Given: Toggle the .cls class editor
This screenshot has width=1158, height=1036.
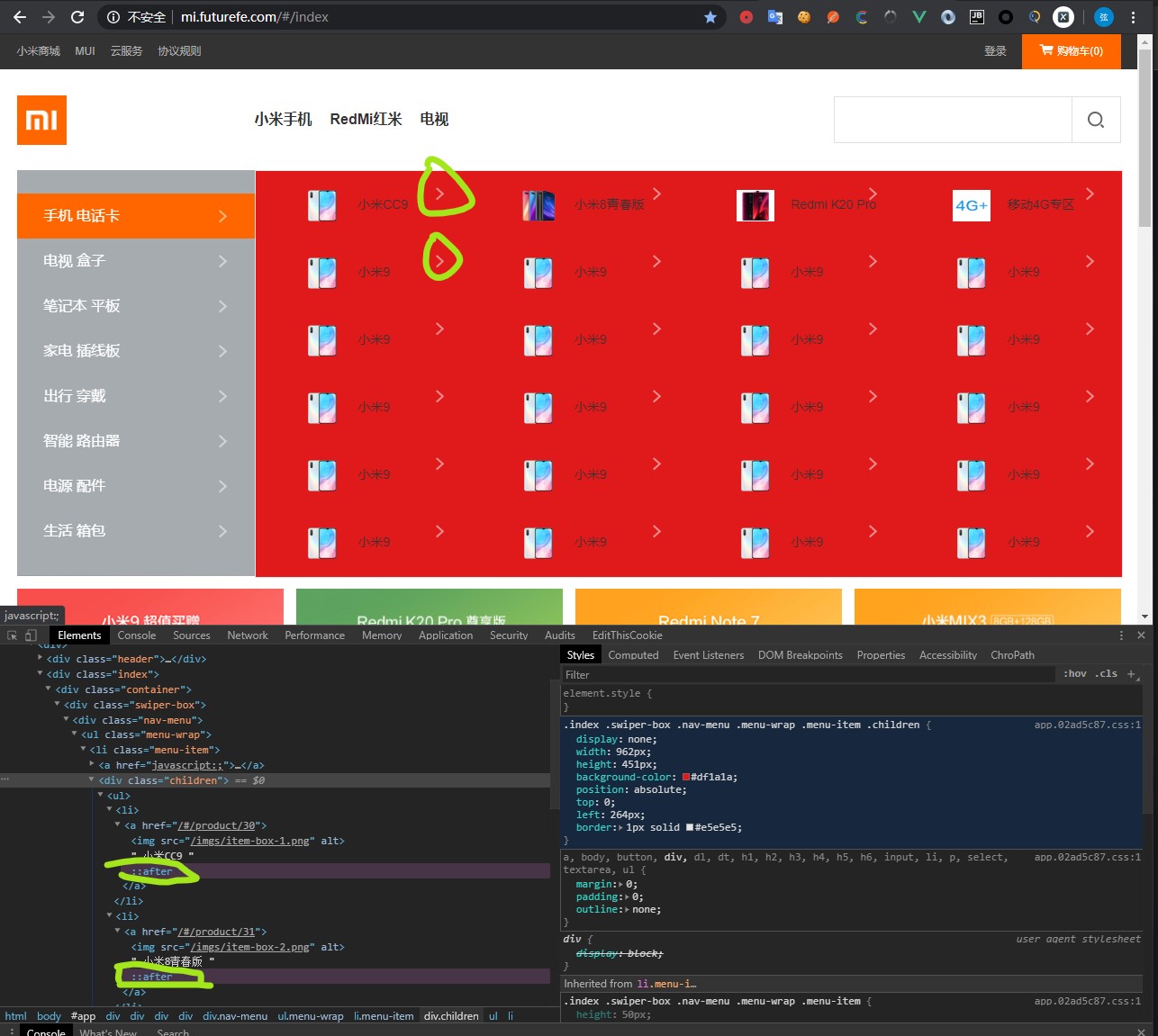Looking at the screenshot, I should click(1107, 674).
